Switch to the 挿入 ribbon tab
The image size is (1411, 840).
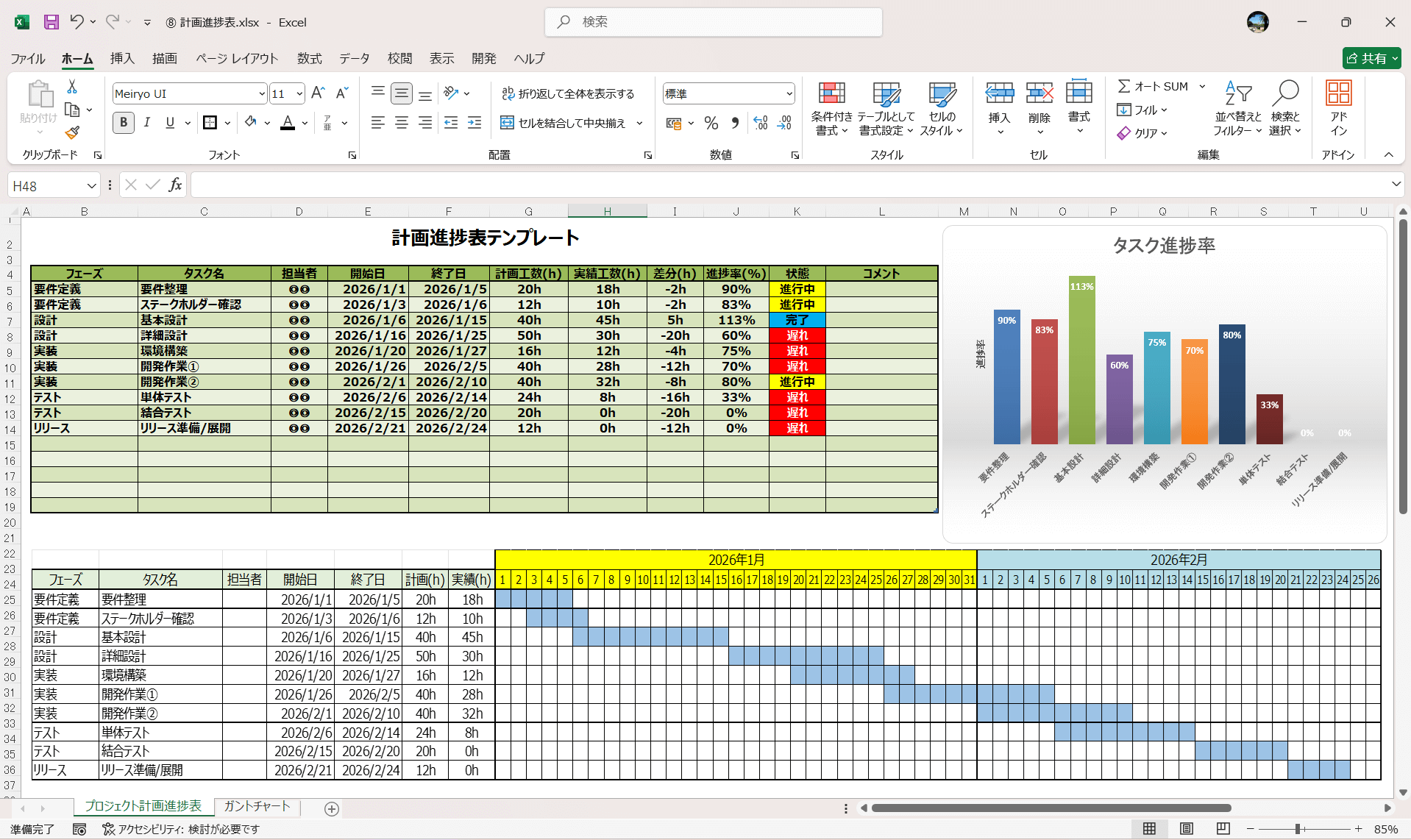pos(121,58)
